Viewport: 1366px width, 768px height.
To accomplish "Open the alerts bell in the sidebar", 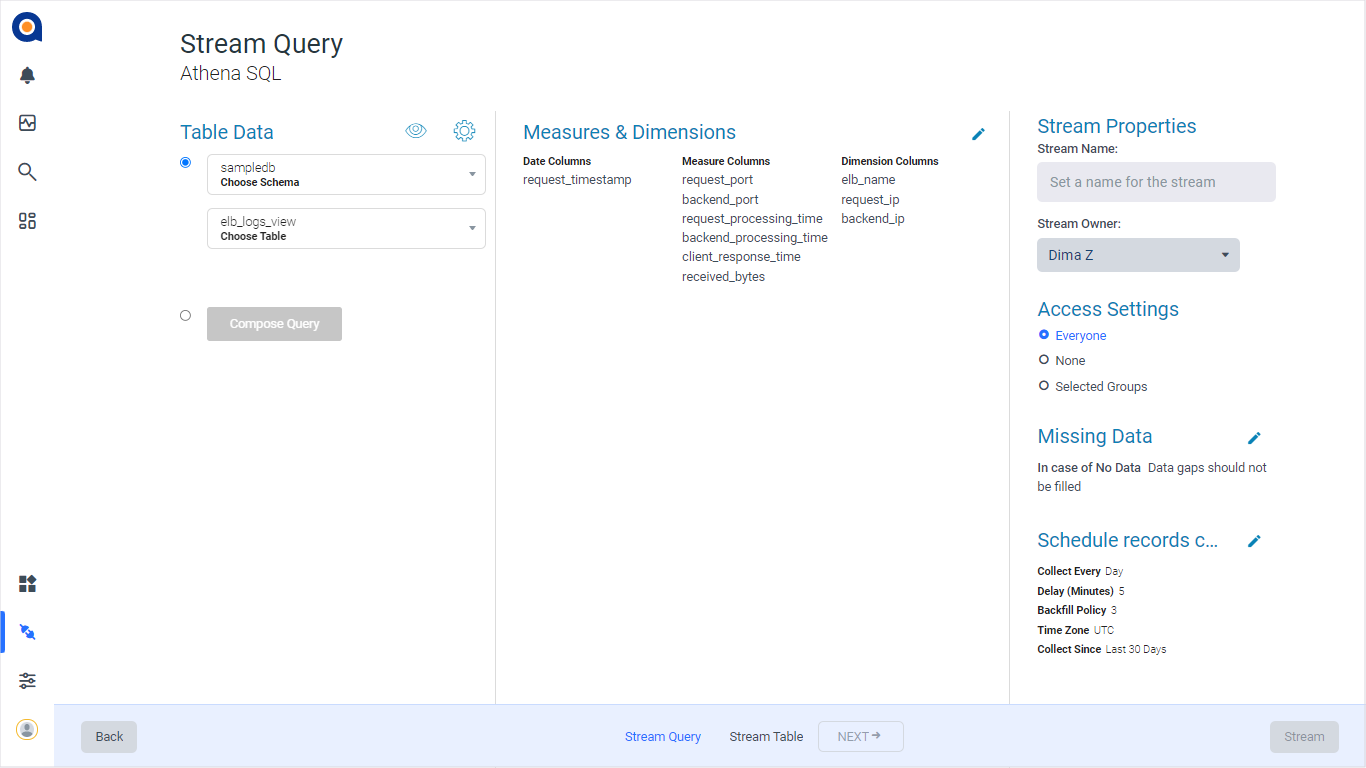I will coord(27,75).
